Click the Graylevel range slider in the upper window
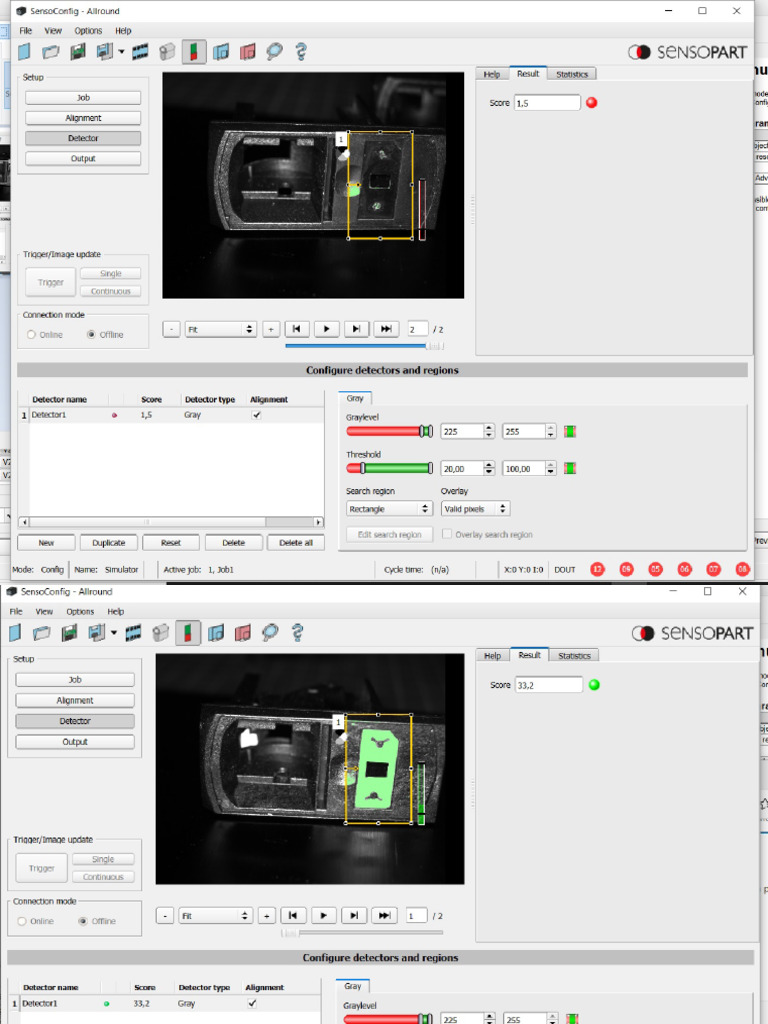Screen dimensions: 768x1024 pos(389,431)
